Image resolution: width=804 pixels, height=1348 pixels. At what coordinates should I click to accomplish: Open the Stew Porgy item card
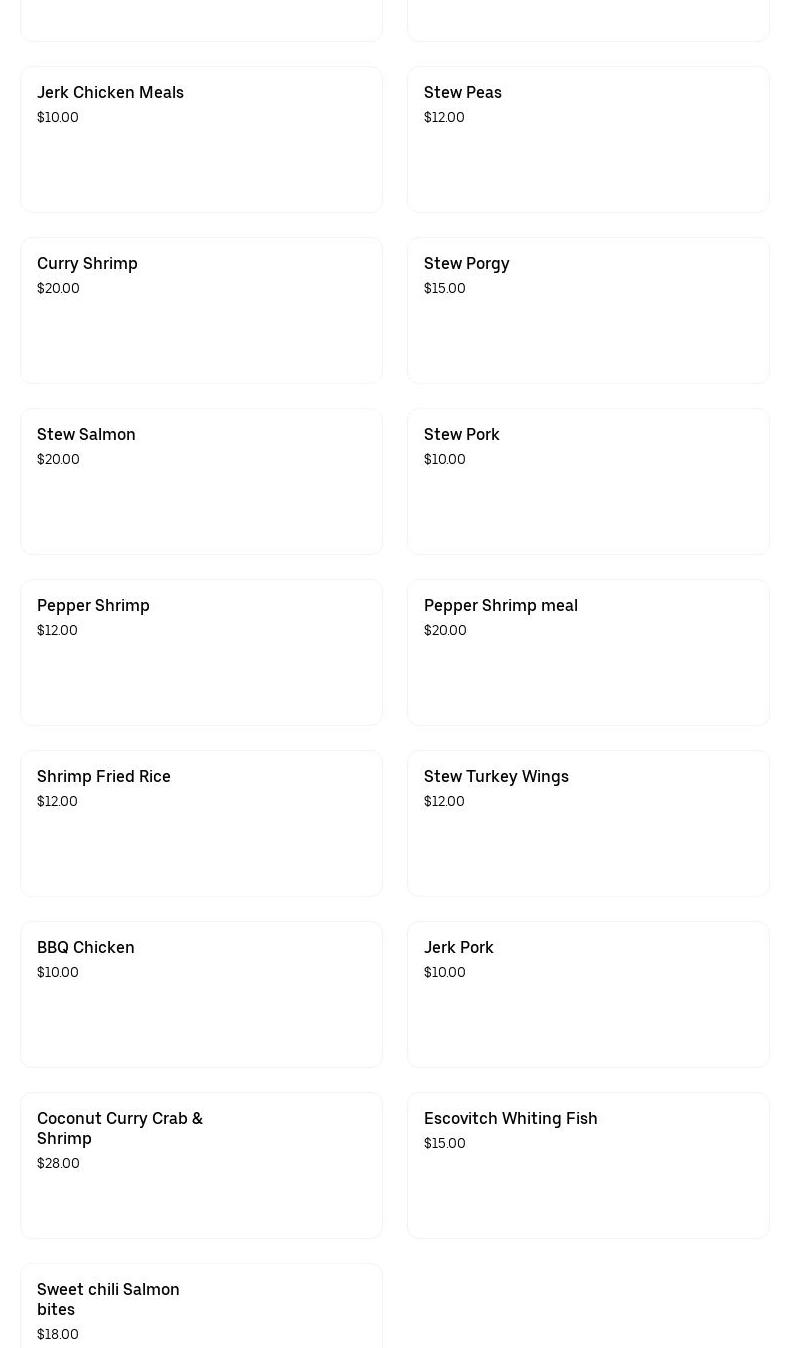coord(588,311)
